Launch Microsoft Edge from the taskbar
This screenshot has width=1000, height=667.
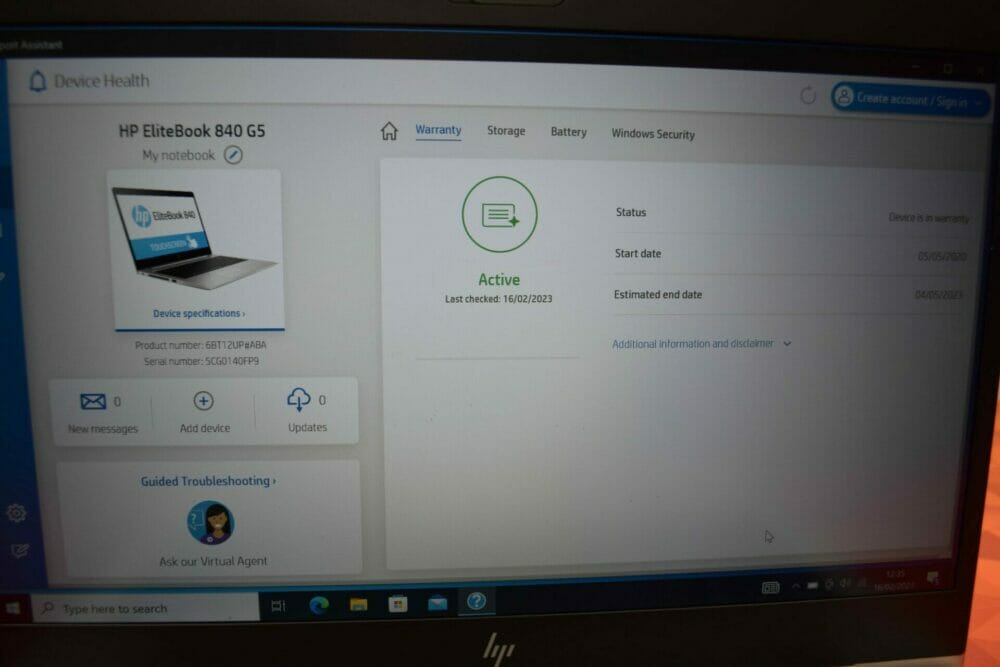tap(319, 604)
